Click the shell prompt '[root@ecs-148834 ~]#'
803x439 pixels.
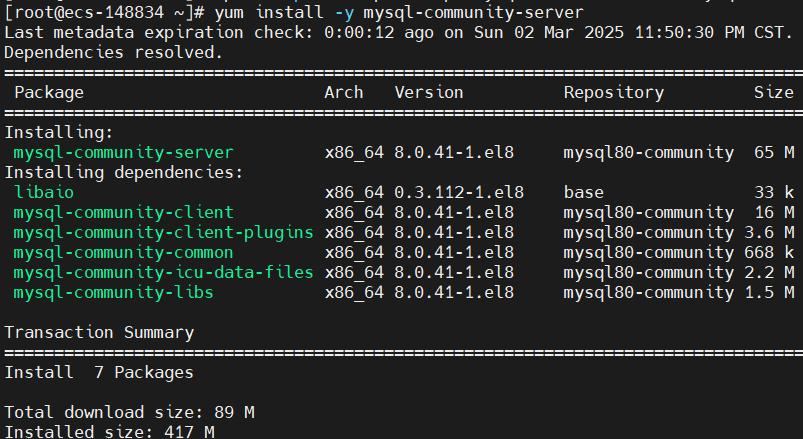tap(104, 12)
